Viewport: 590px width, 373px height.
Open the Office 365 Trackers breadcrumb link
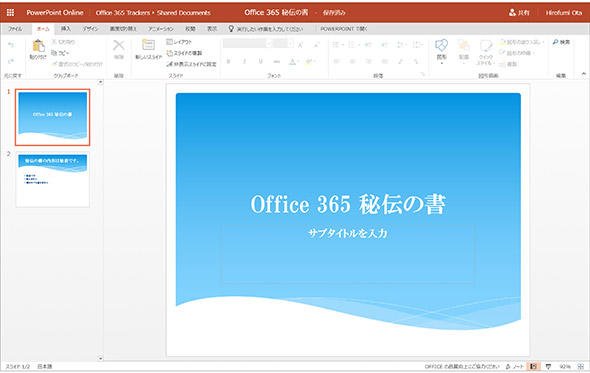tap(123, 12)
